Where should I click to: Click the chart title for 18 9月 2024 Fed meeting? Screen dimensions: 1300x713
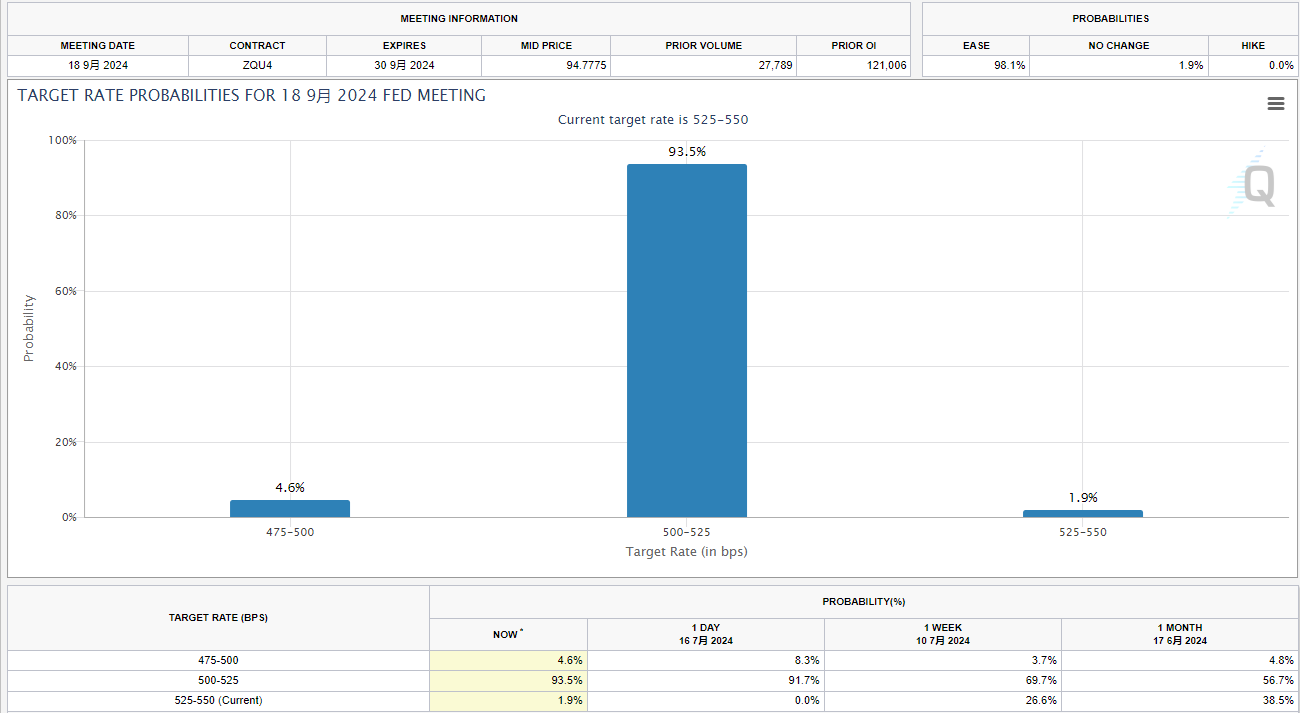point(252,96)
